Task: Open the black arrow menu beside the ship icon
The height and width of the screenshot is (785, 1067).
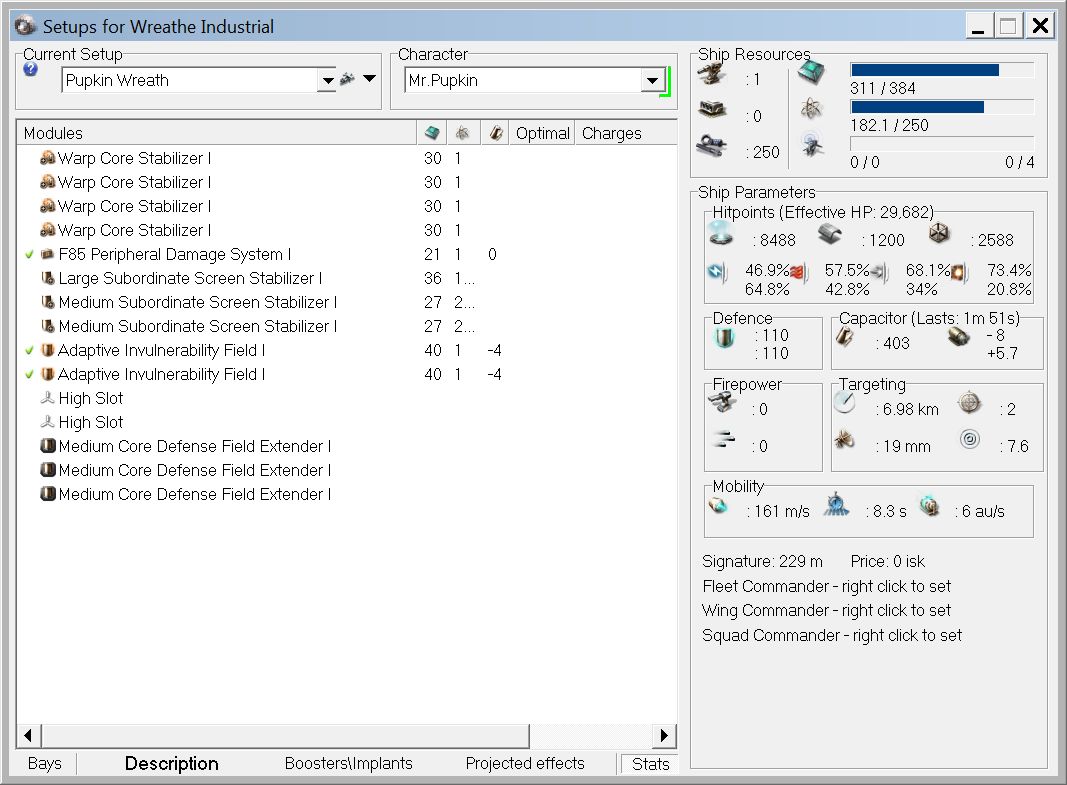Action: point(369,79)
